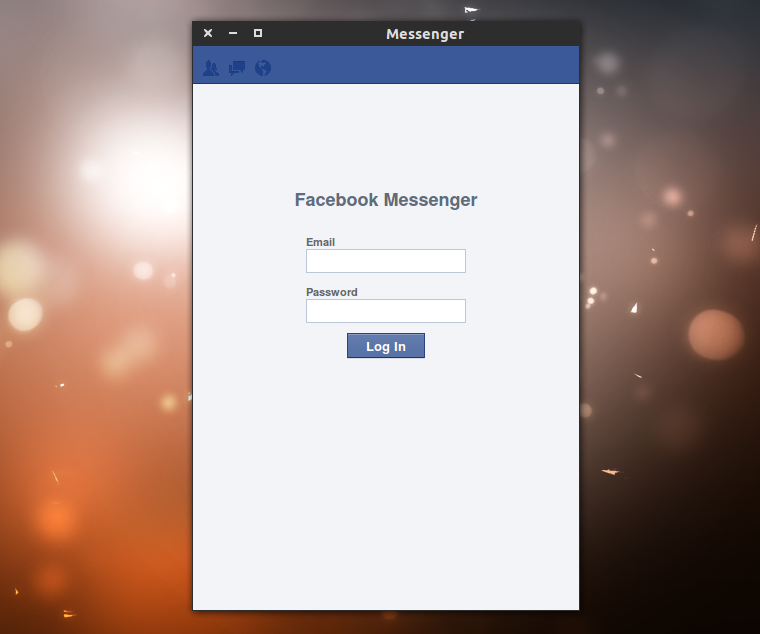Open the globe notifications icon
This screenshot has height=634, width=760.
[x=263, y=68]
